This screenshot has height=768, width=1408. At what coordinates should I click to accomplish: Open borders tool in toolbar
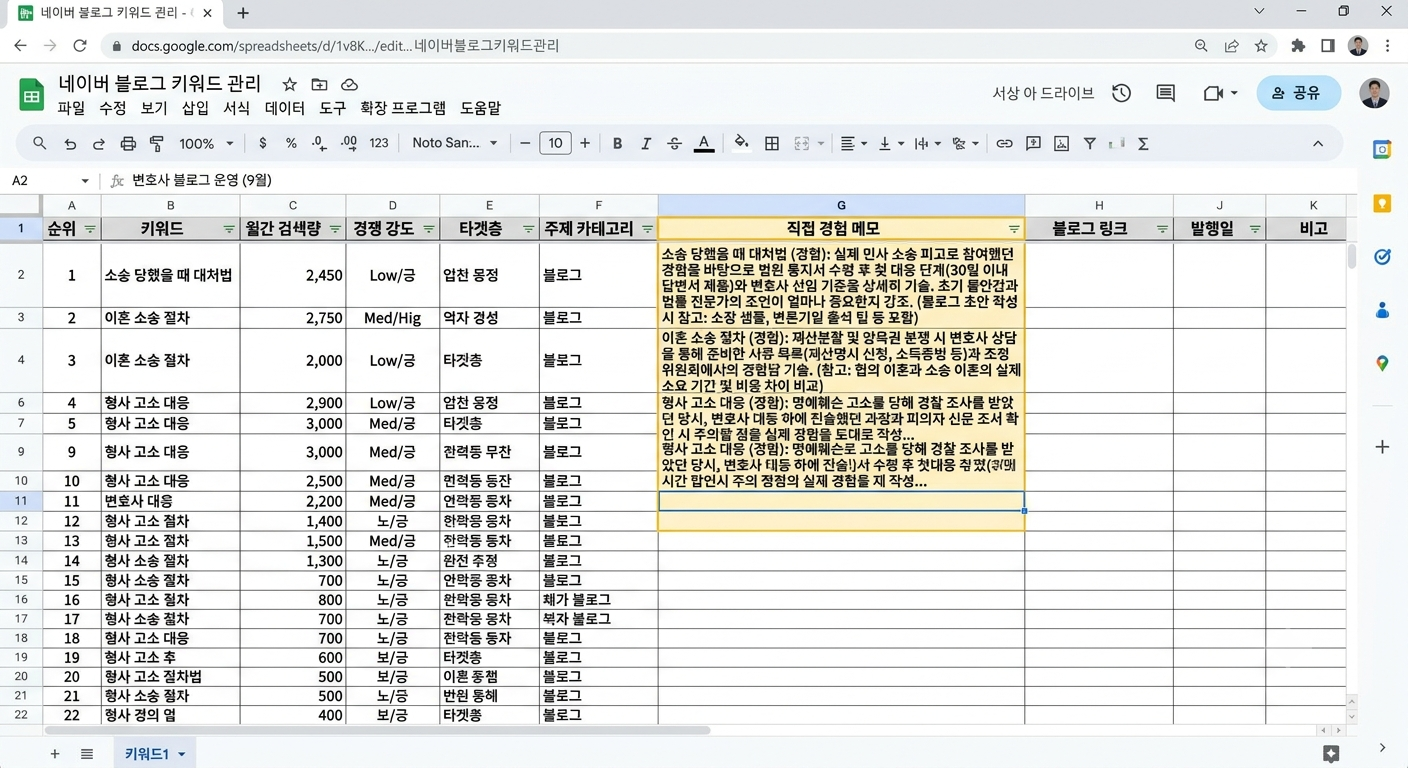(x=772, y=144)
